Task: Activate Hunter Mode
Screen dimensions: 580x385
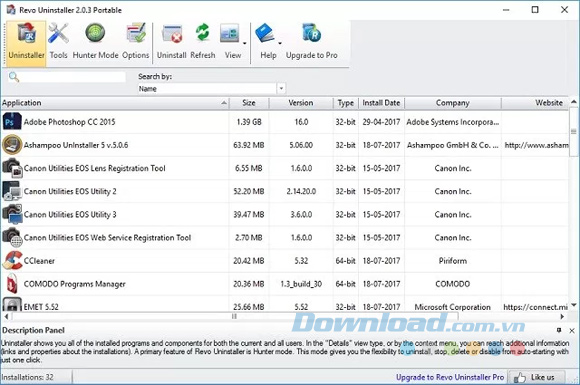Action: (x=95, y=41)
